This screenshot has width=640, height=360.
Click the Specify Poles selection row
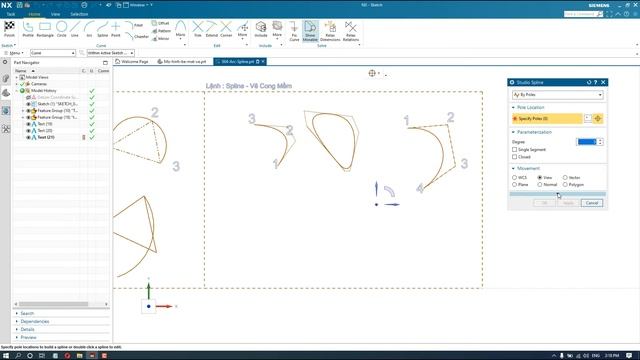click(x=547, y=118)
